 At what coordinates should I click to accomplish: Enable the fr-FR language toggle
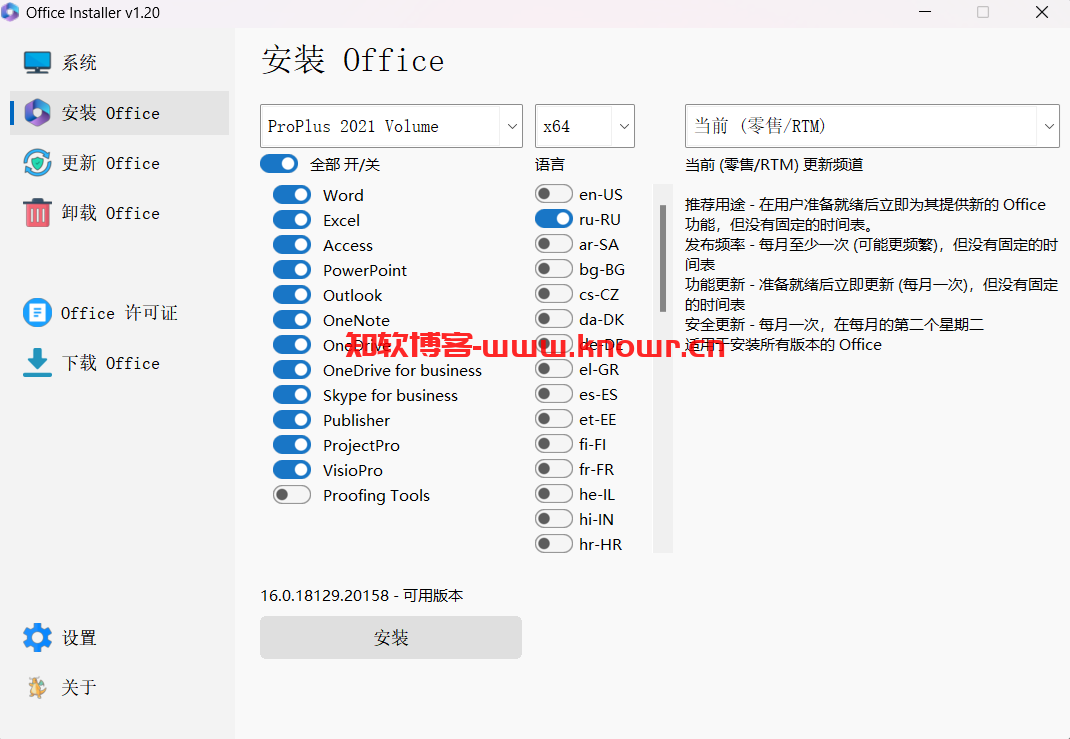pos(553,469)
